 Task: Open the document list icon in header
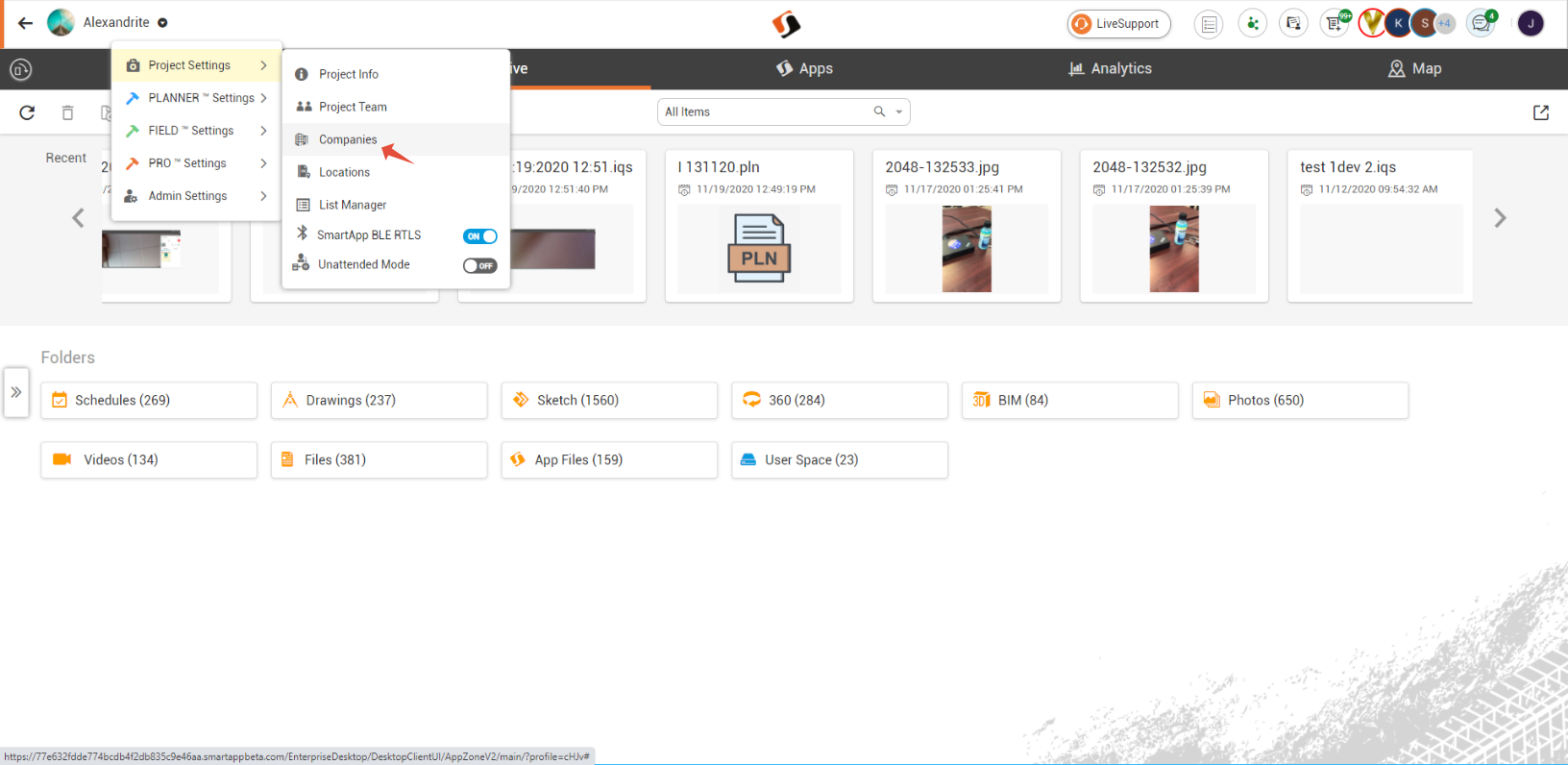pyautogui.click(x=1209, y=24)
